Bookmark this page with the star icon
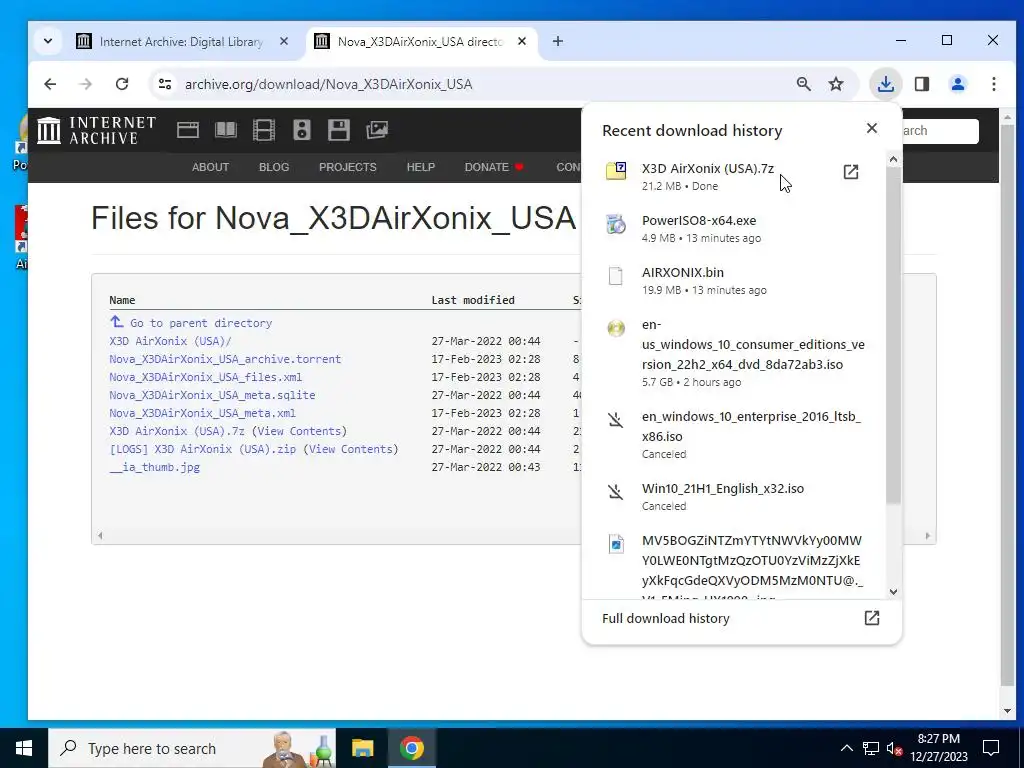The width and height of the screenshot is (1024, 768). [836, 84]
